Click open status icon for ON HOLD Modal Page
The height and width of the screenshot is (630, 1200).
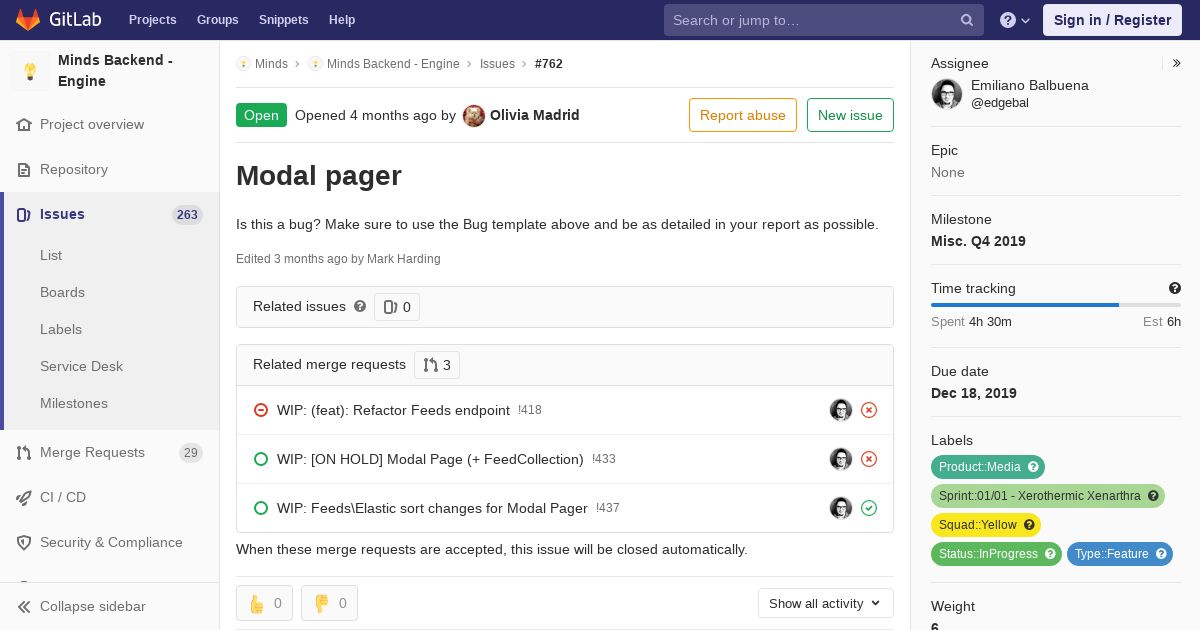[x=261, y=459]
